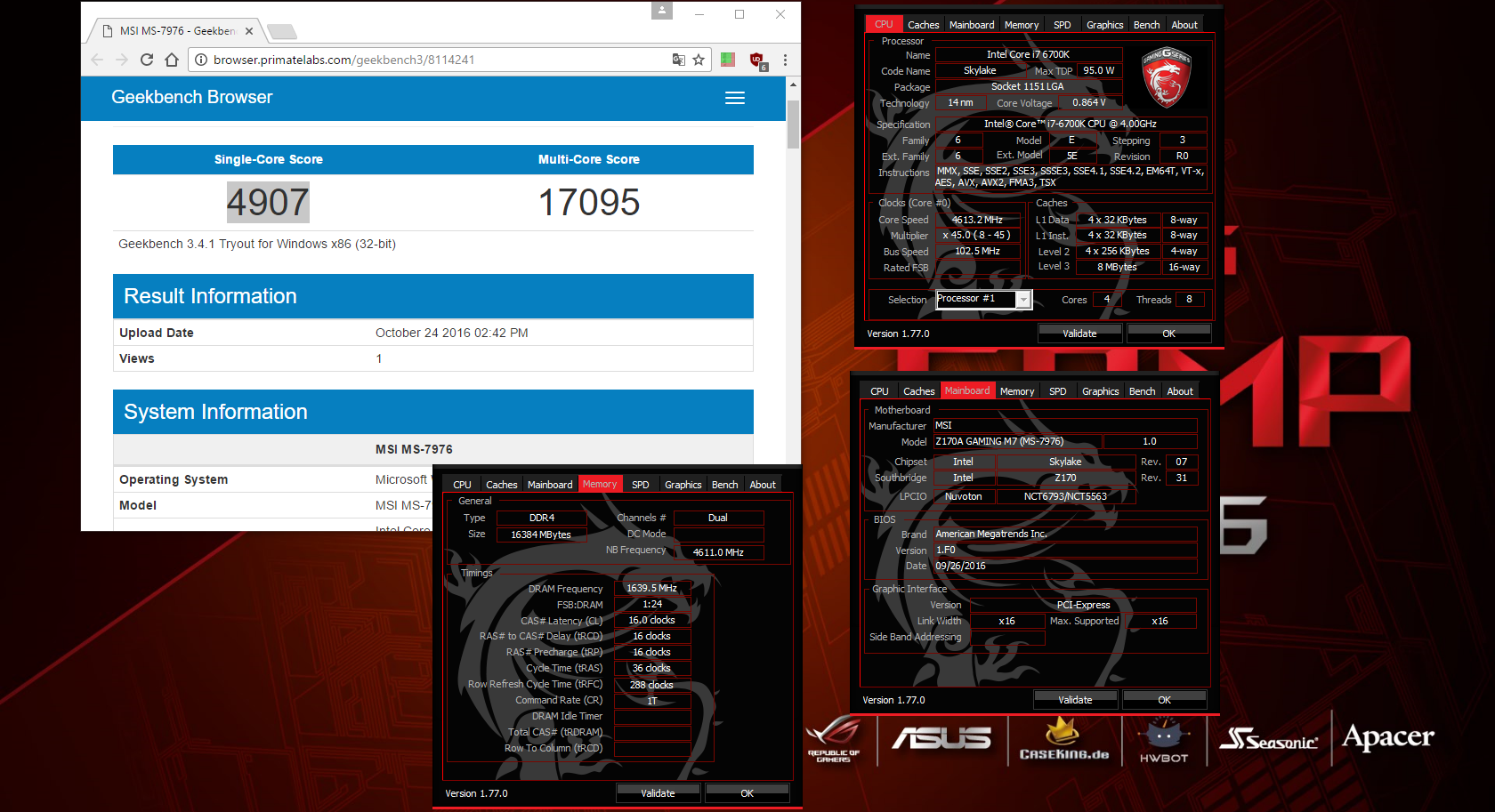Open Geekbench Browser hamburger menu
Image resolution: width=1495 pixels, height=812 pixels.
click(735, 98)
